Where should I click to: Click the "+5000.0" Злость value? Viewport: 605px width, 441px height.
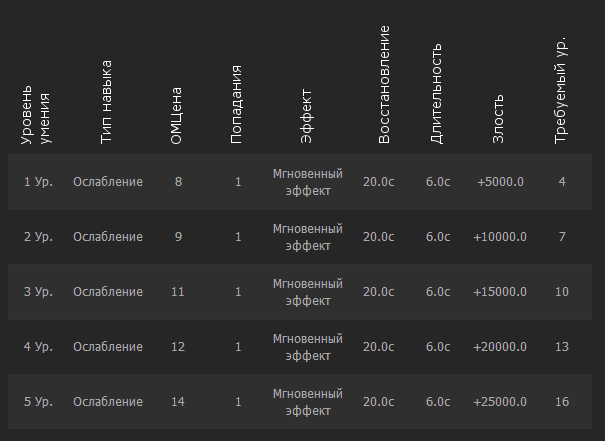[x=501, y=182]
